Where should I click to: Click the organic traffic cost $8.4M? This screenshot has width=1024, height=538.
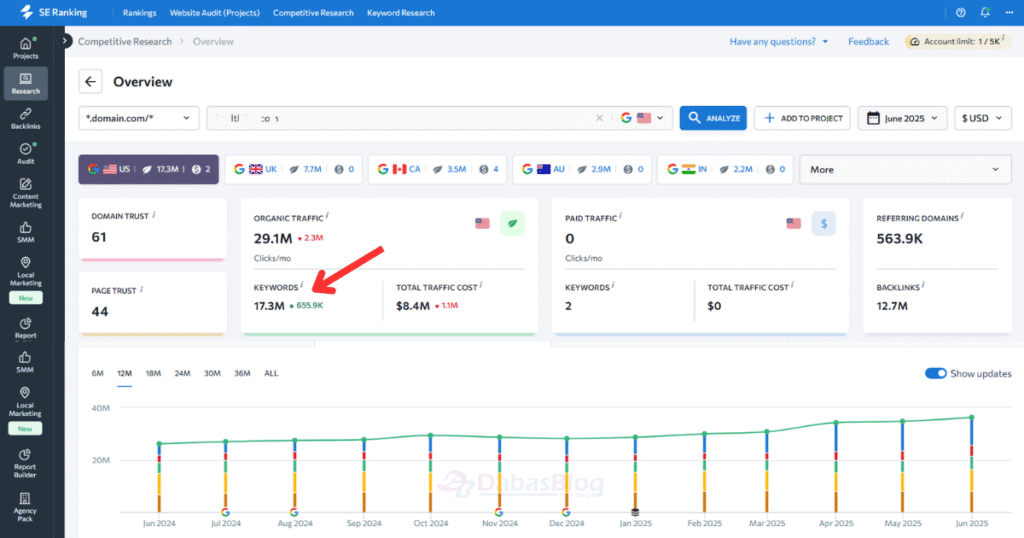pos(413,306)
